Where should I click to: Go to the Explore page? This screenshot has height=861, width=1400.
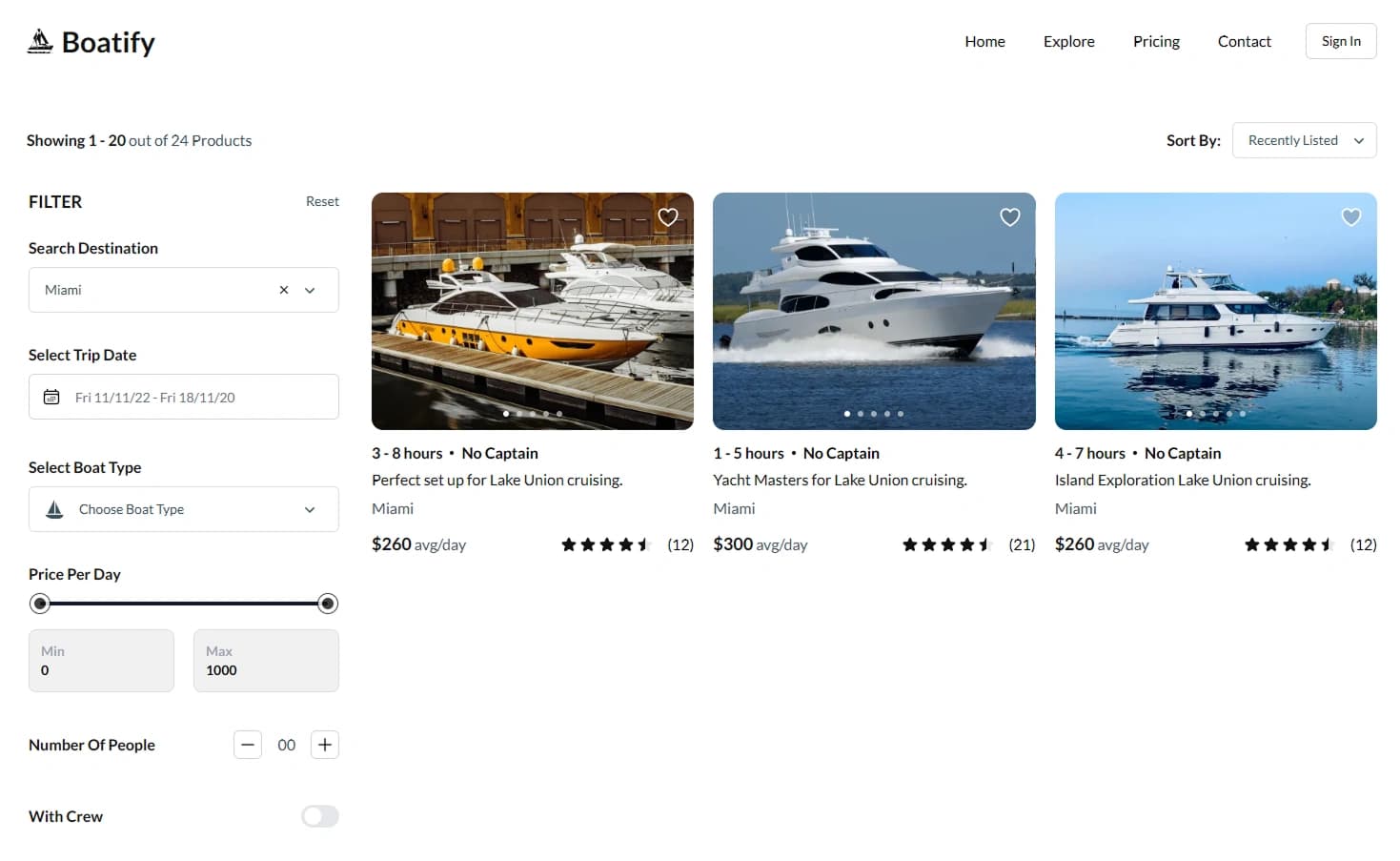[1068, 41]
